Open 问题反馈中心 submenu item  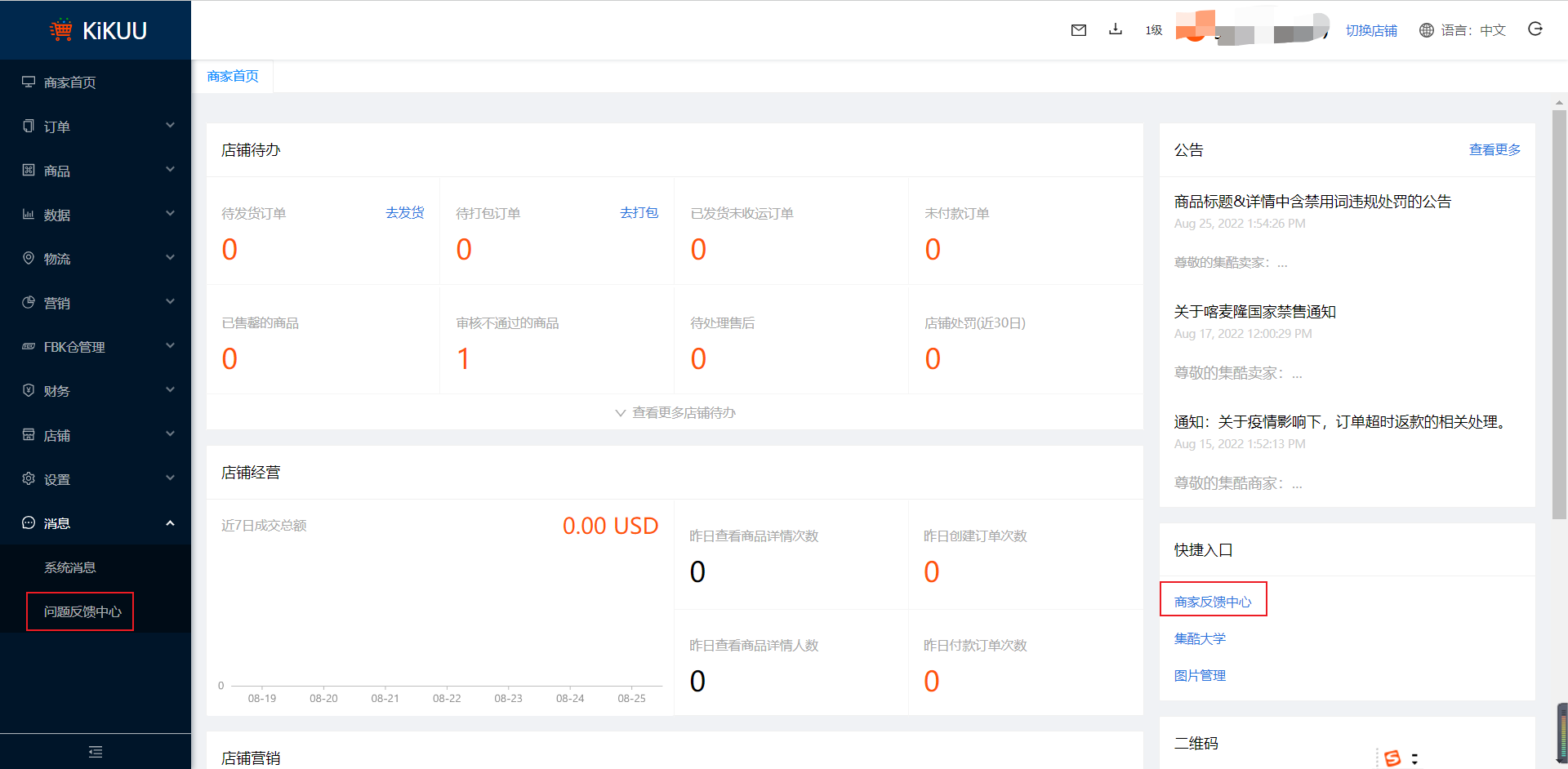82,611
